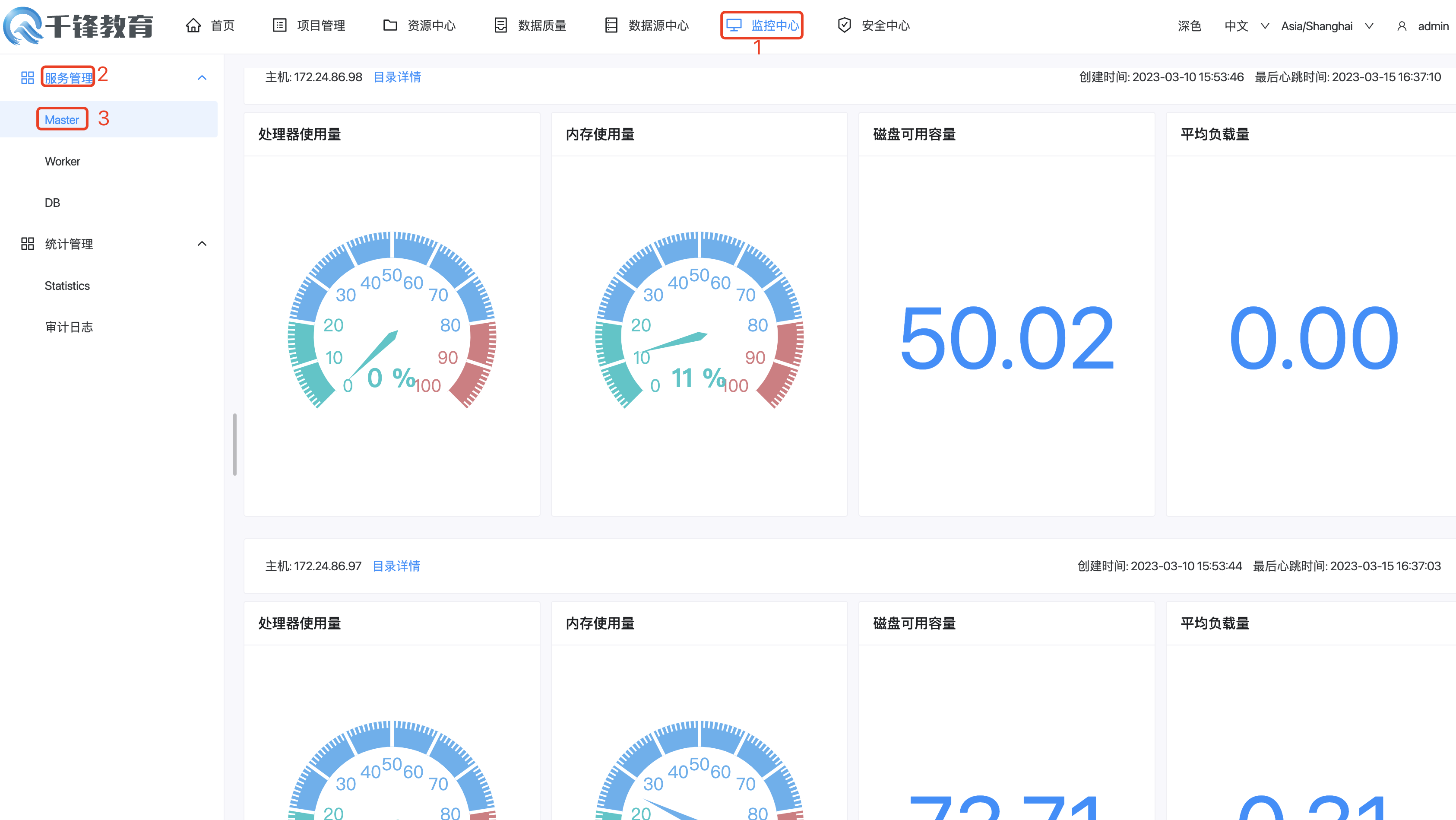Click the project management list icon
This screenshot has height=820, width=1456.
coord(279,25)
